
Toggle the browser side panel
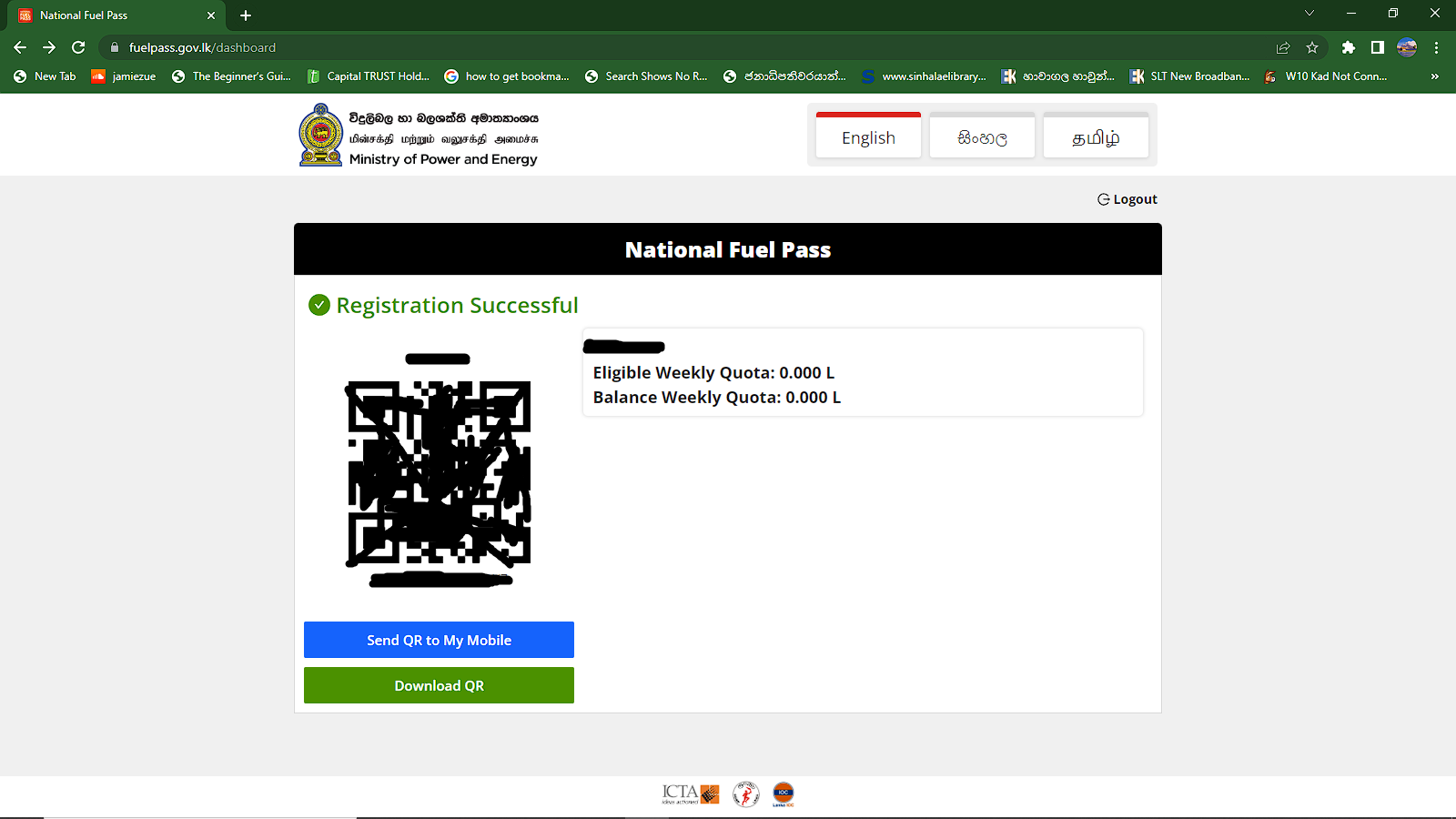[x=1378, y=47]
